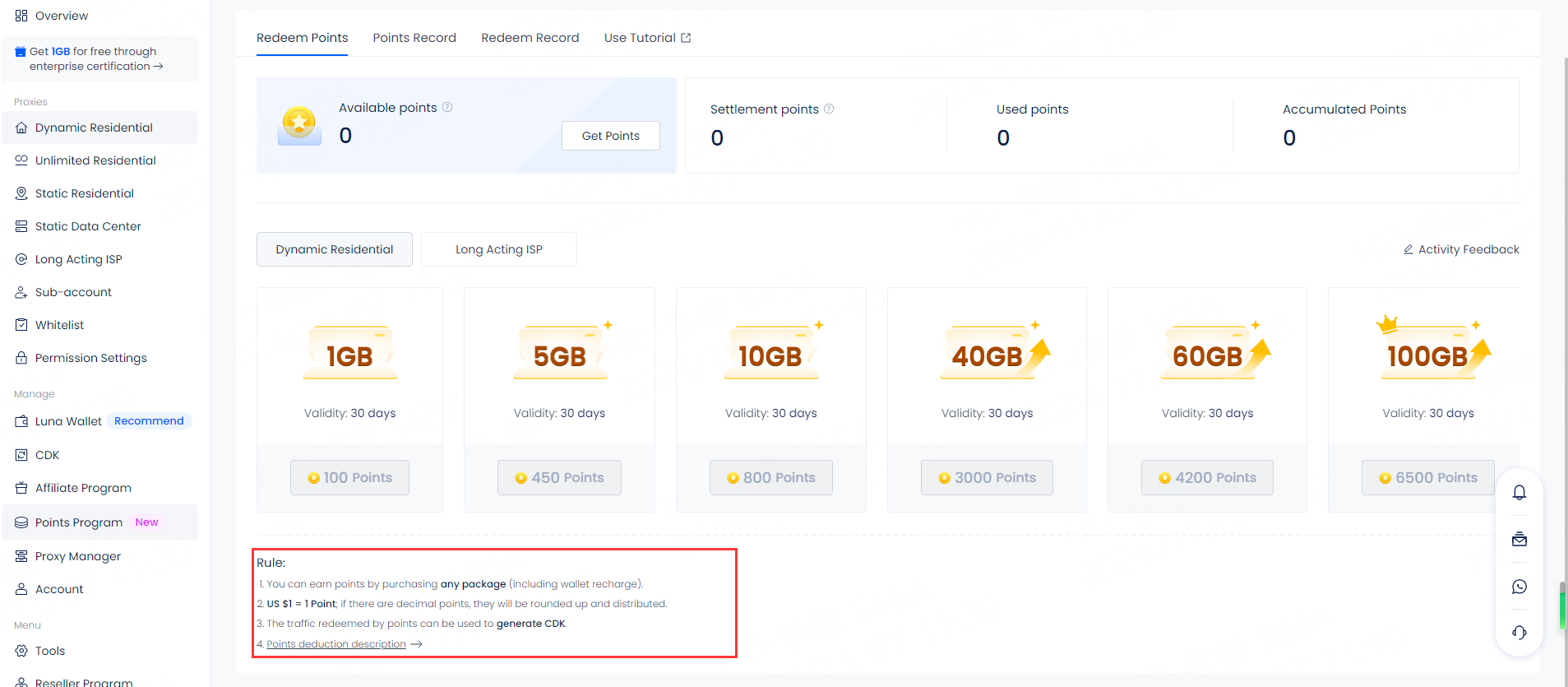Open the Overview page
Viewport: 1568px width, 687px height.
pos(61,16)
